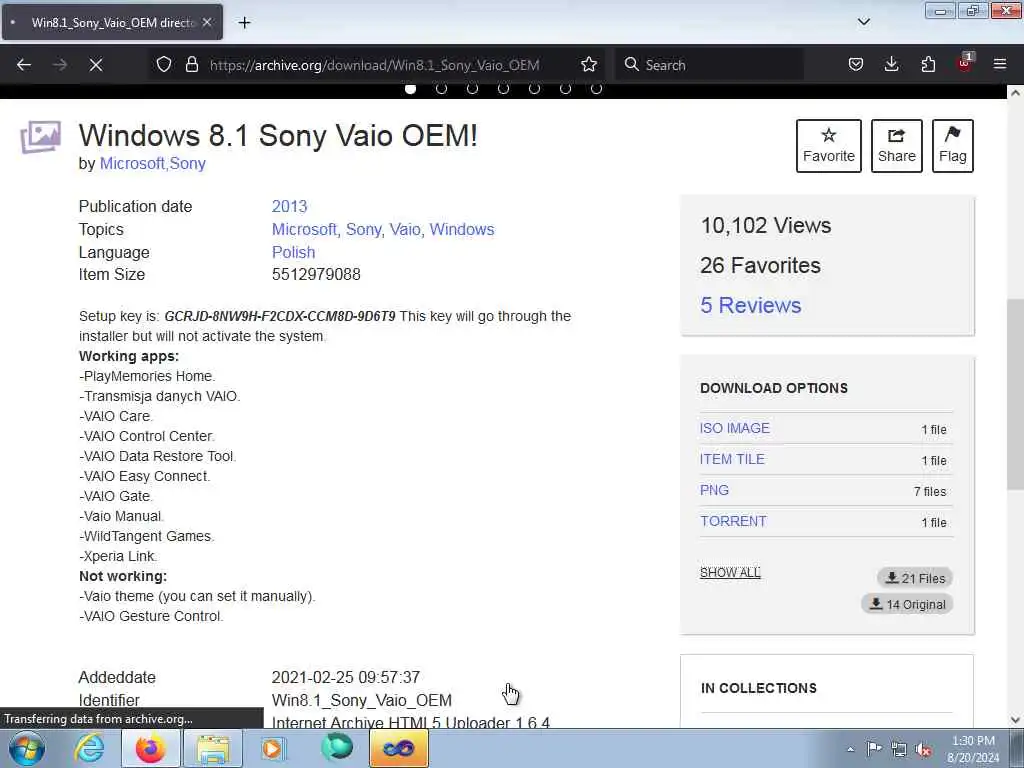This screenshot has height=768, width=1024.
Task: Click the page's vertical scrollbar thumb
Action: coord(1015,393)
